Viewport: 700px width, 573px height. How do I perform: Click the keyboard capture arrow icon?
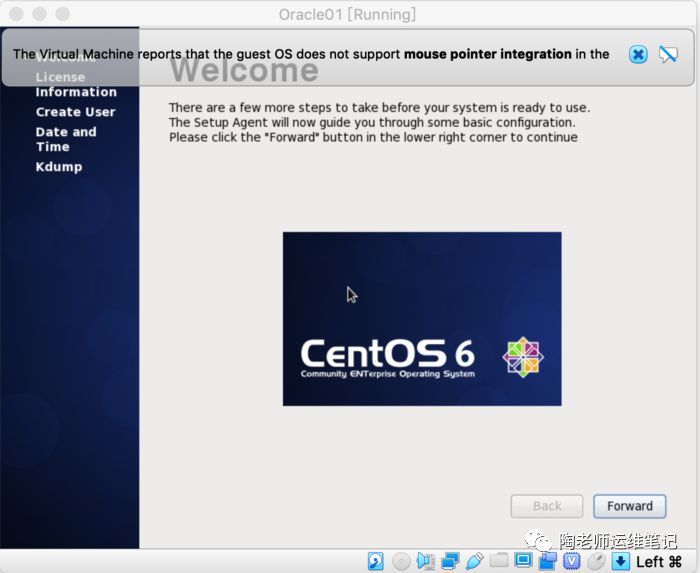point(620,561)
